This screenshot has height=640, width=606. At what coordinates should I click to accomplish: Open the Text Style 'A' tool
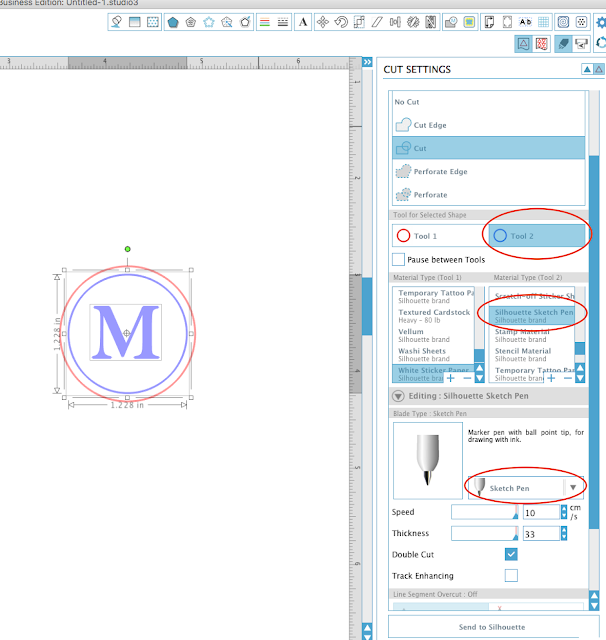point(303,22)
